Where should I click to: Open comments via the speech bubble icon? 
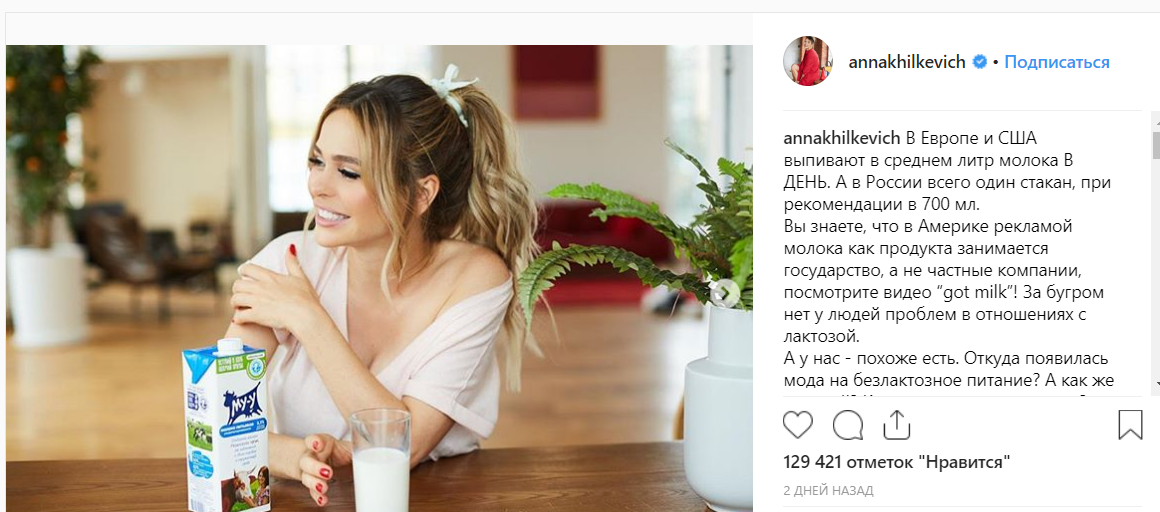[x=848, y=425]
